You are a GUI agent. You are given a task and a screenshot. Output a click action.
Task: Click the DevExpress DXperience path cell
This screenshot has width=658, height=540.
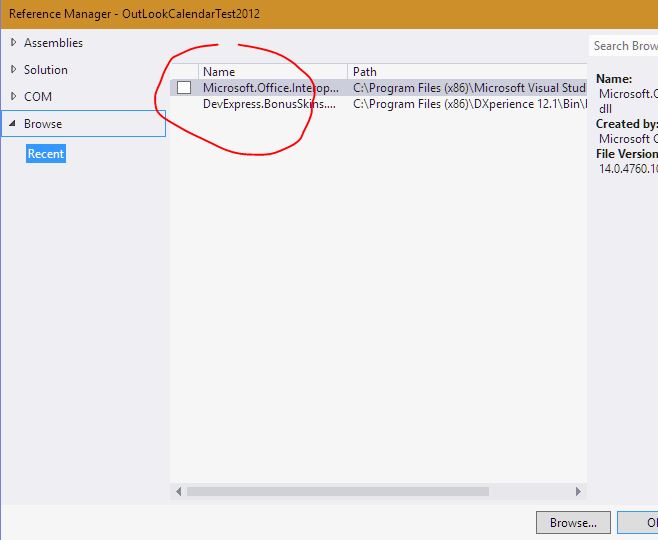pyautogui.click(x=468, y=104)
